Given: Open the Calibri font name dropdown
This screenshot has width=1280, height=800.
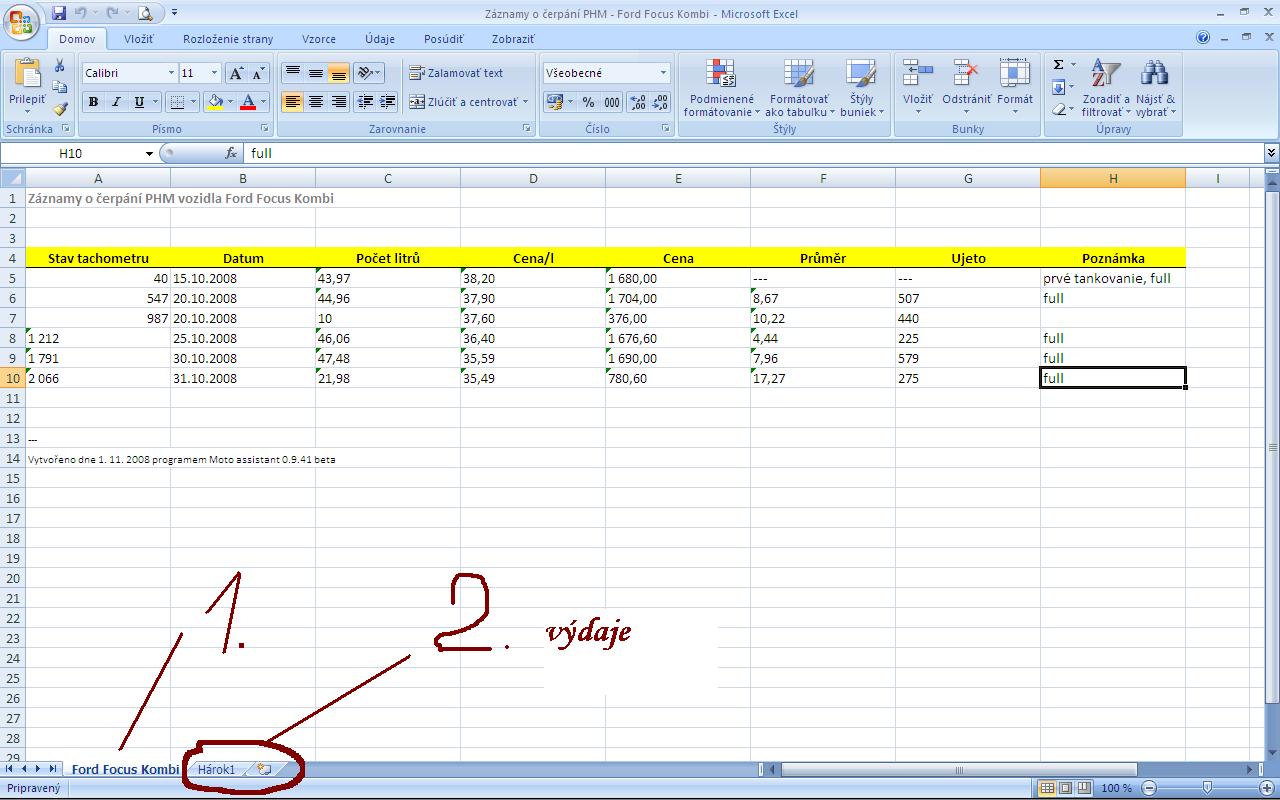Looking at the screenshot, I should tap(170, 73).
